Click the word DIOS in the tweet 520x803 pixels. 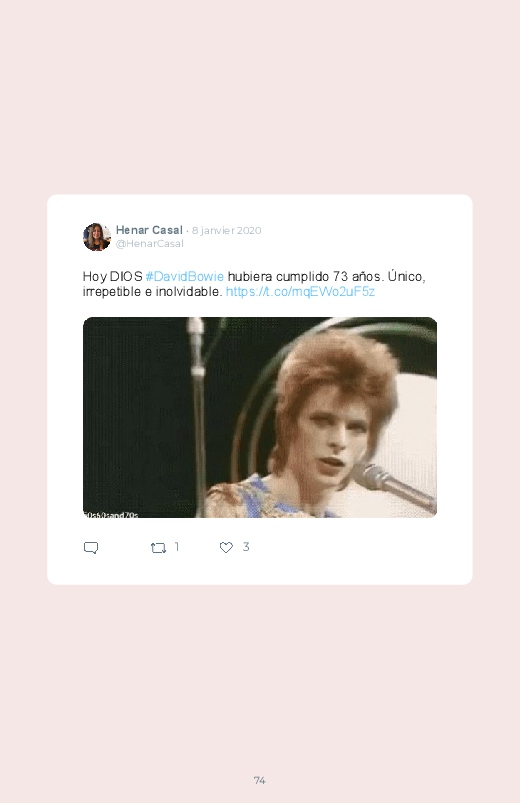[x=126, y=277]
